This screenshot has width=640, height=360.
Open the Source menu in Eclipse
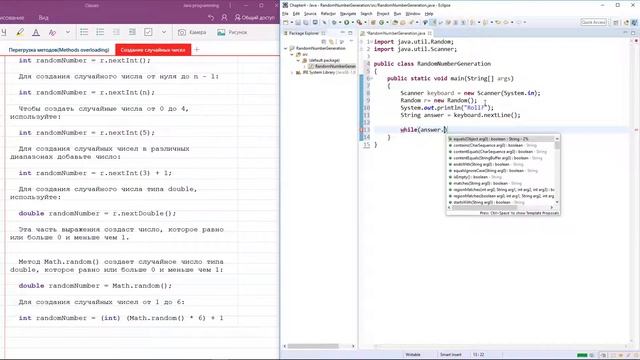pyautogui.click(x=310, y=14)
